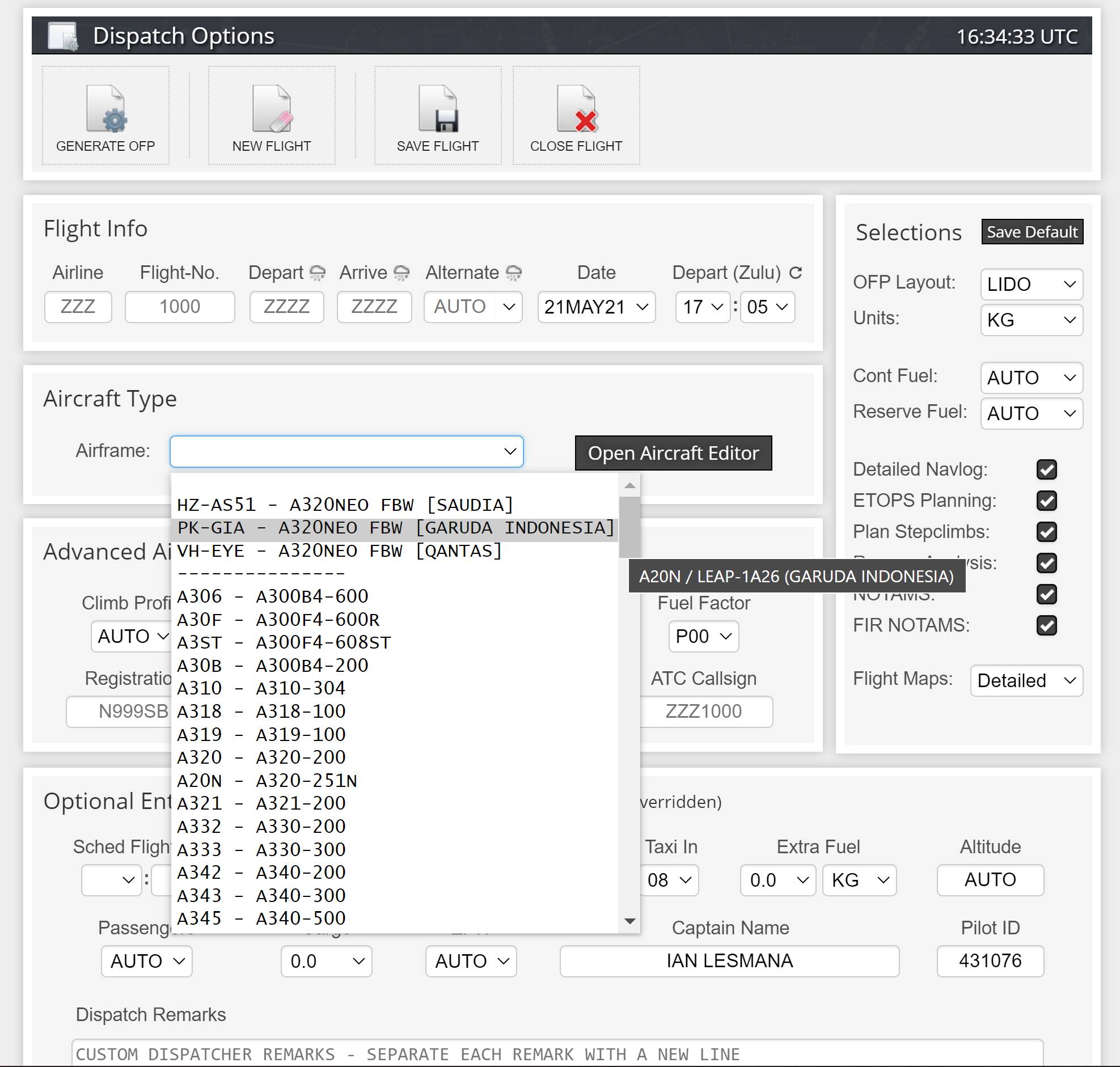Click the weather cloud icon beside Depart
Screen dimensions: 1120x1067
(x=318, y=273)
